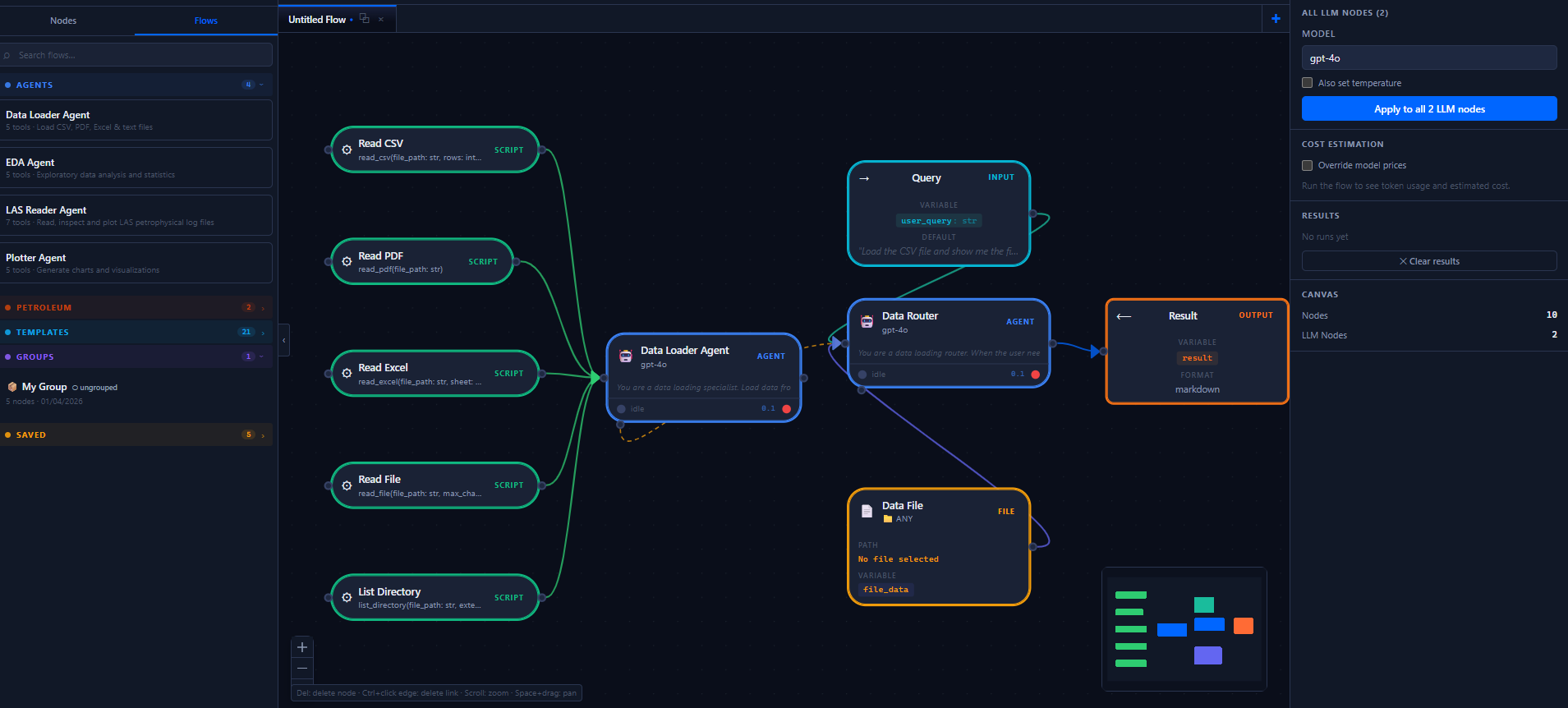
Task: Click the gear icon on List Directory node
Action: (x=347, y=598)
